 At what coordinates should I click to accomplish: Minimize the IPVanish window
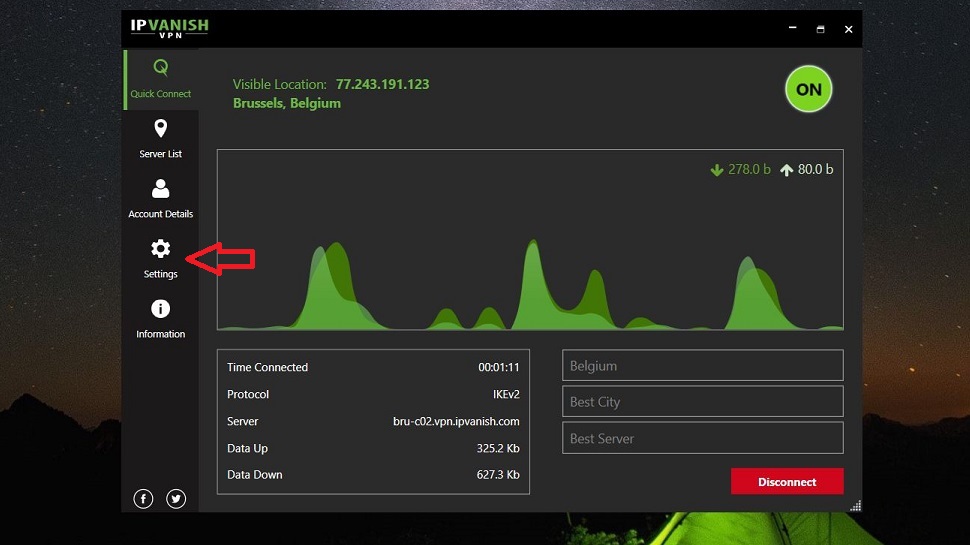tap(792, 28)
